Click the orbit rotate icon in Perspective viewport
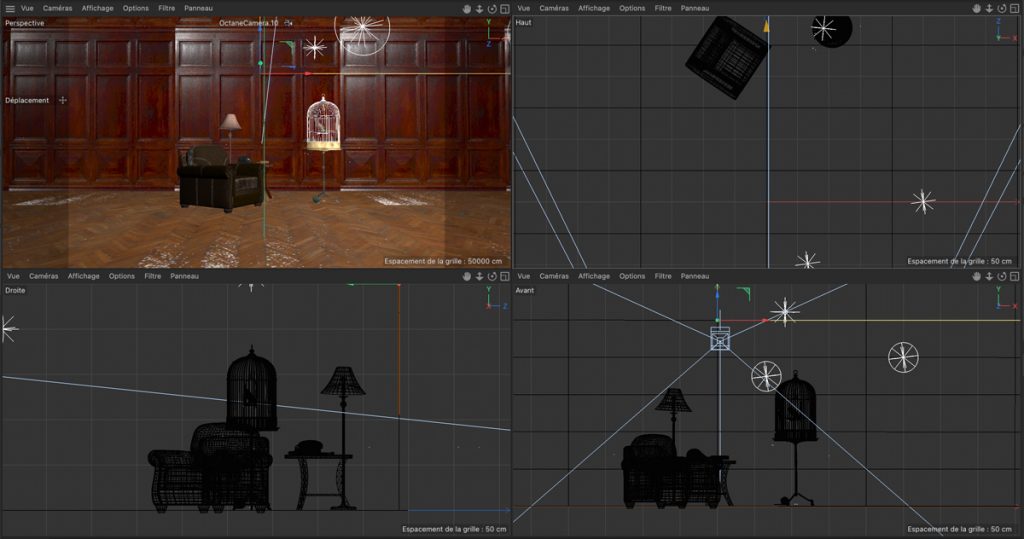The height and width of the screenshot is (539, 1024). click(492, 8)
